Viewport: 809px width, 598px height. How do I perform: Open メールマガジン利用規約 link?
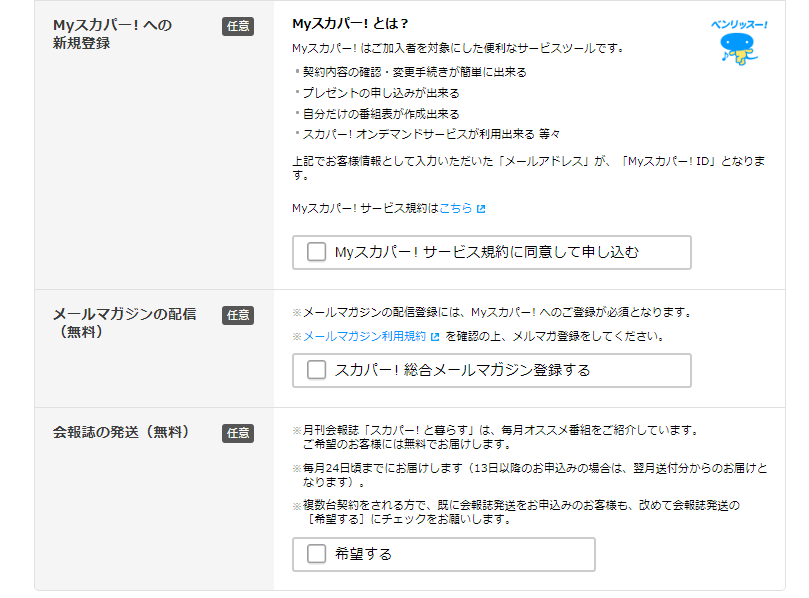click(364, 336)
